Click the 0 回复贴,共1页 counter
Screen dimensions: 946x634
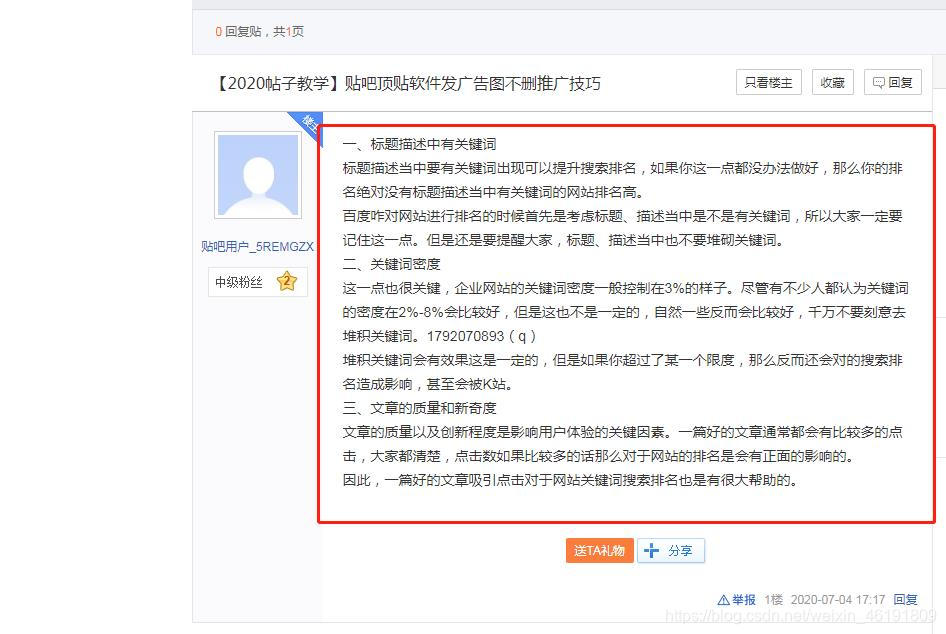point(259,31)
